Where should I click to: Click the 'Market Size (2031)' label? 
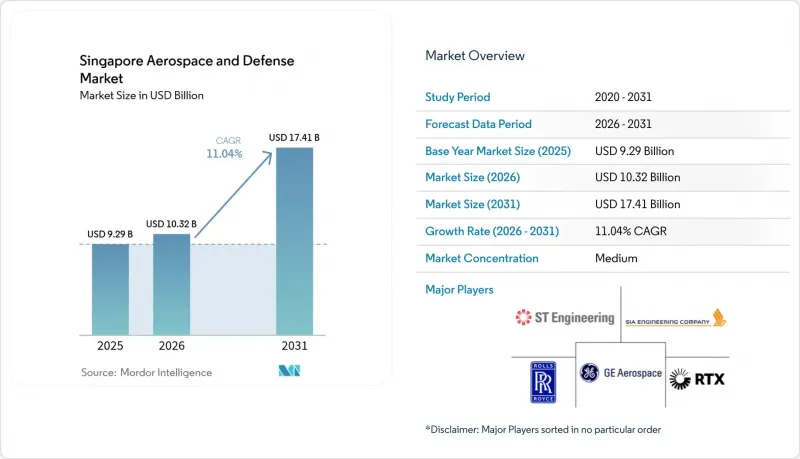[x=472, y=204]
